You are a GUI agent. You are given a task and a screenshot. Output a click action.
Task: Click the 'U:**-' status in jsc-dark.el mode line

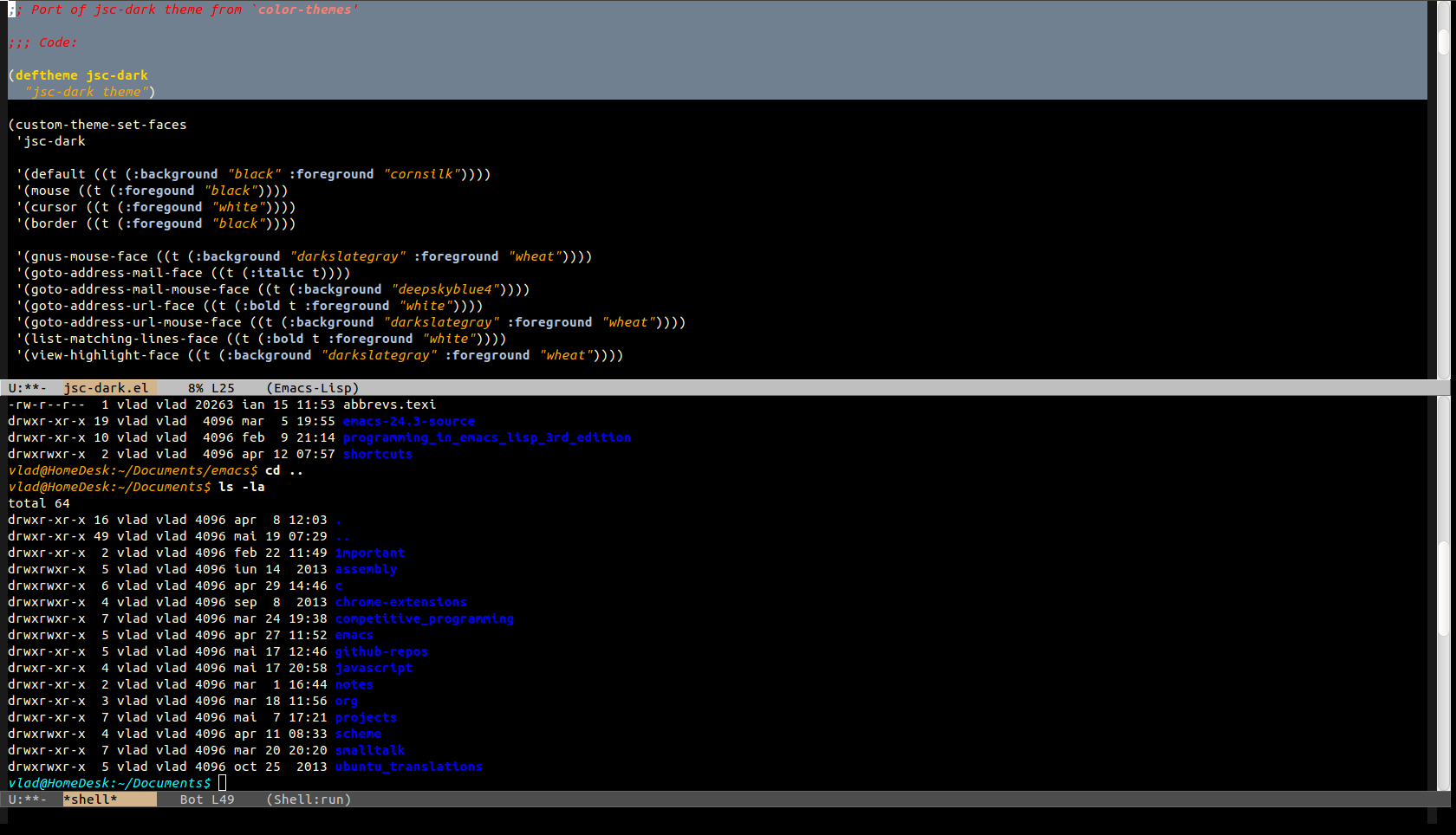pos(28,388)
